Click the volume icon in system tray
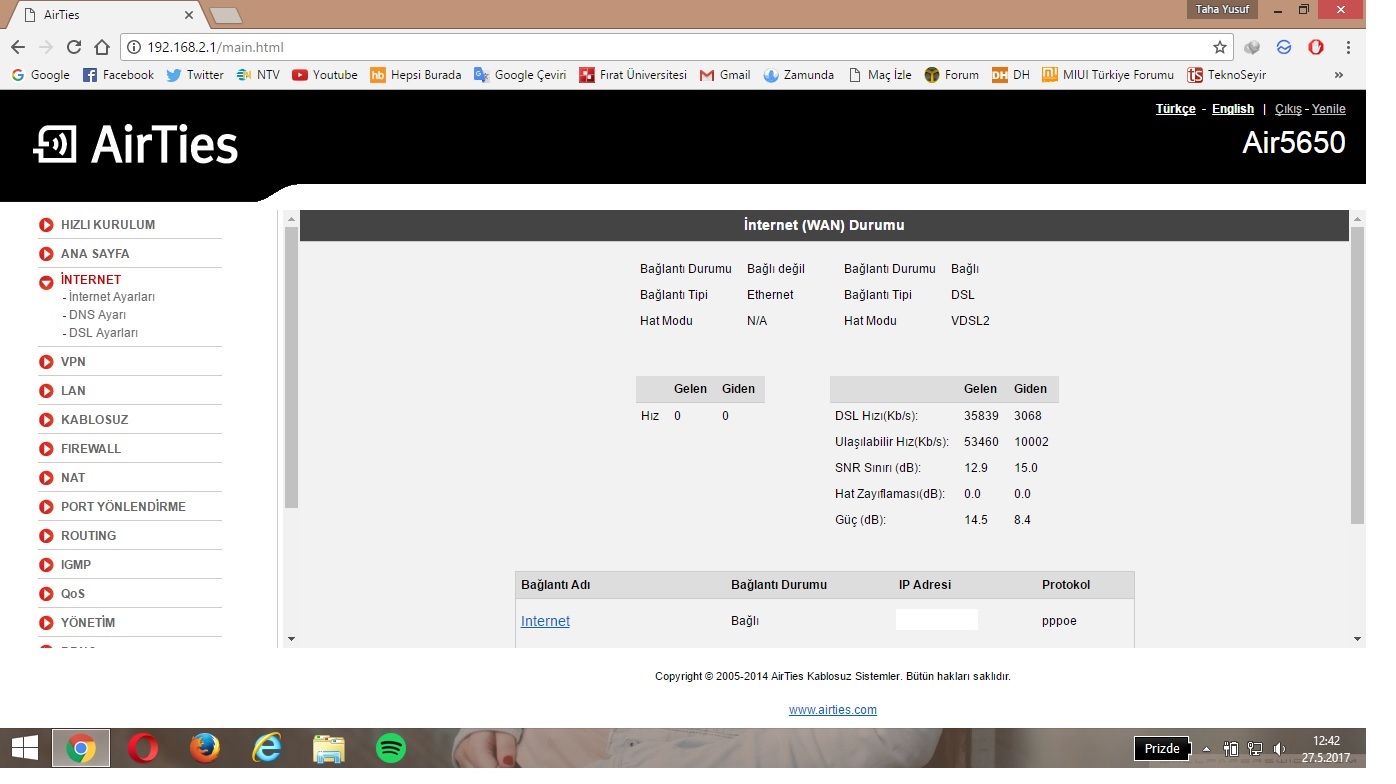The height and width of the screenshot is (784, 1396). pos(1279,748)
